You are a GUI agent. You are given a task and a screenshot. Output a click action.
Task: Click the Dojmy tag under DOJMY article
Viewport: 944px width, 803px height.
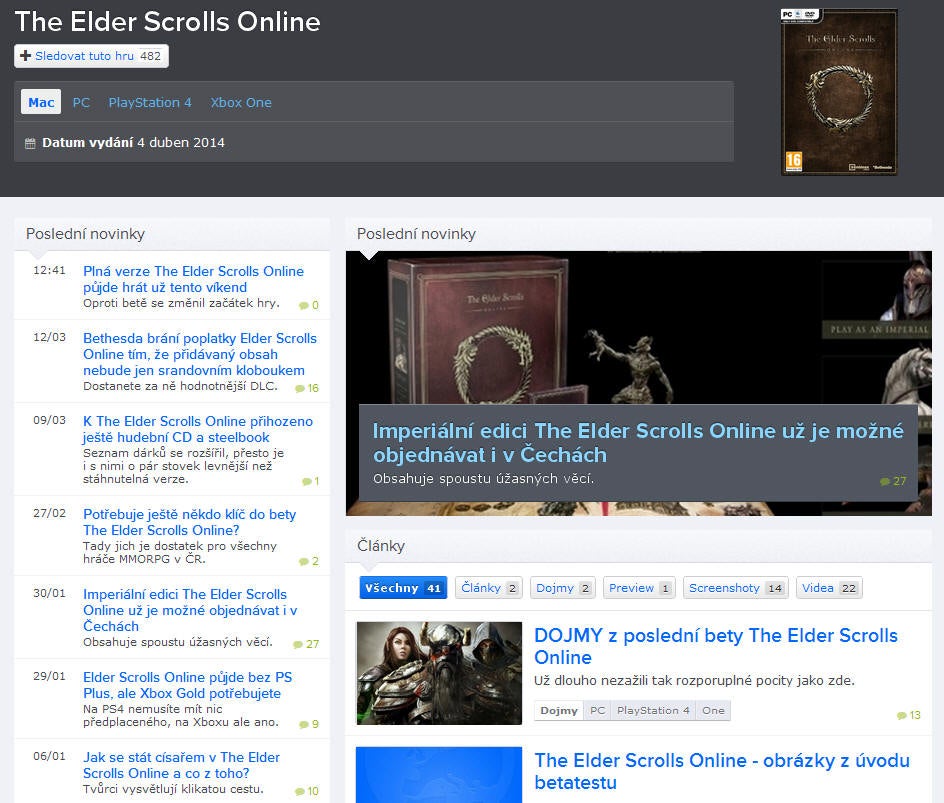coord(559,710)
